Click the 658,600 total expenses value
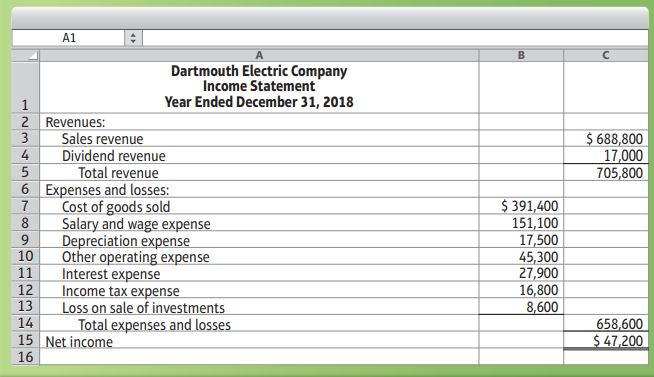 click(619, 324)
